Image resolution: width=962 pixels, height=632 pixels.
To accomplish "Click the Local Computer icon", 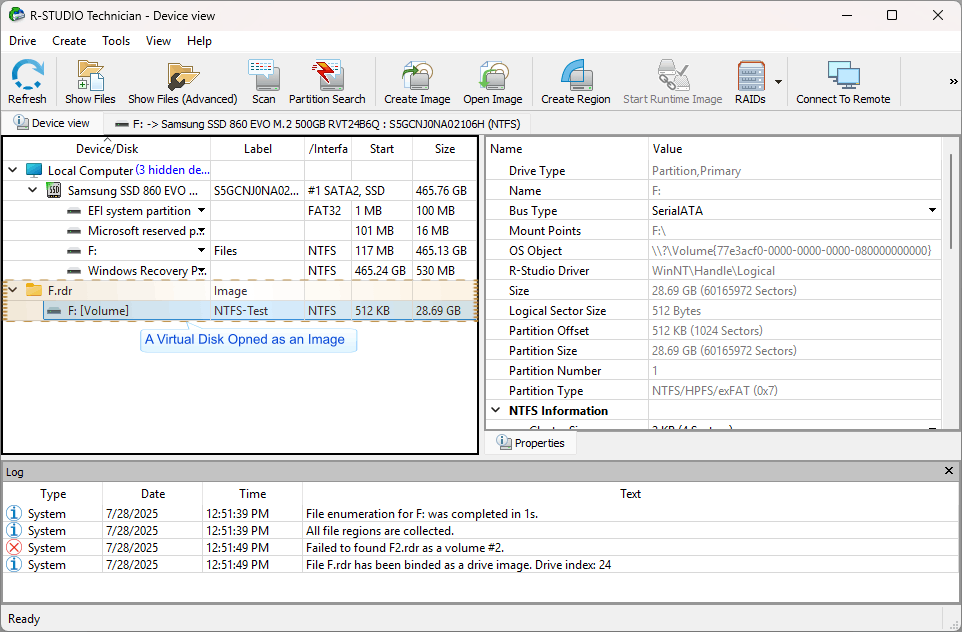I will click(x=34, y=170).
